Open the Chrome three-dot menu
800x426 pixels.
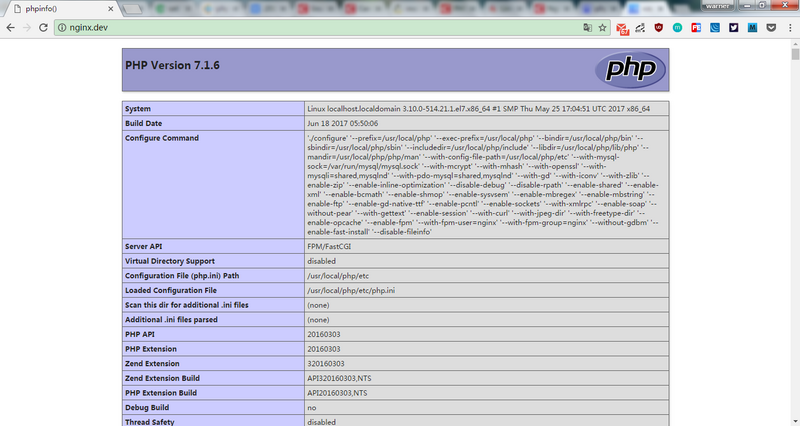pos(790,28)
